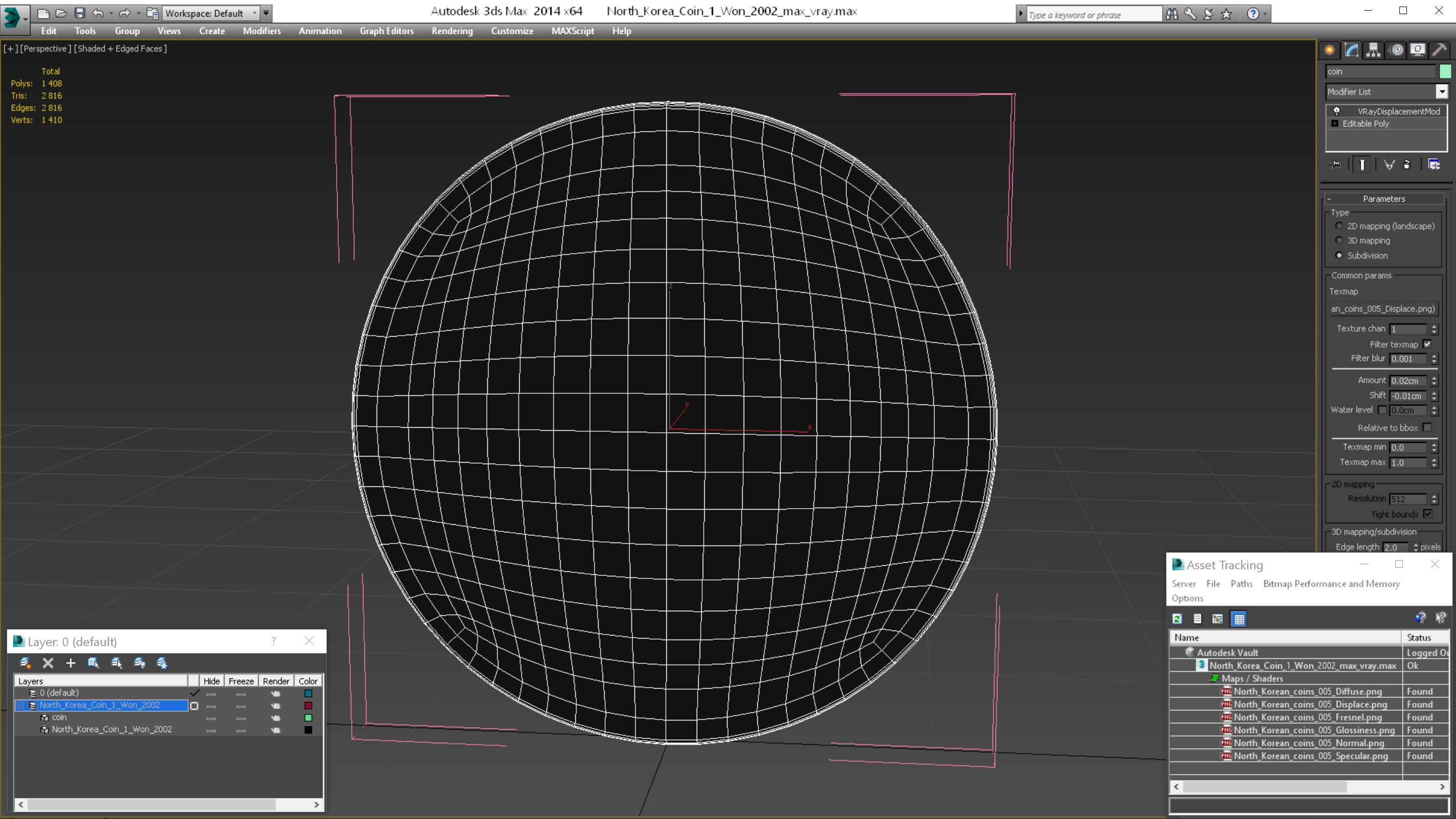Toggle VRayDisplacementMod lightbulb on/off
This screenshot has height=819, width=1456.
[1337, 111]
